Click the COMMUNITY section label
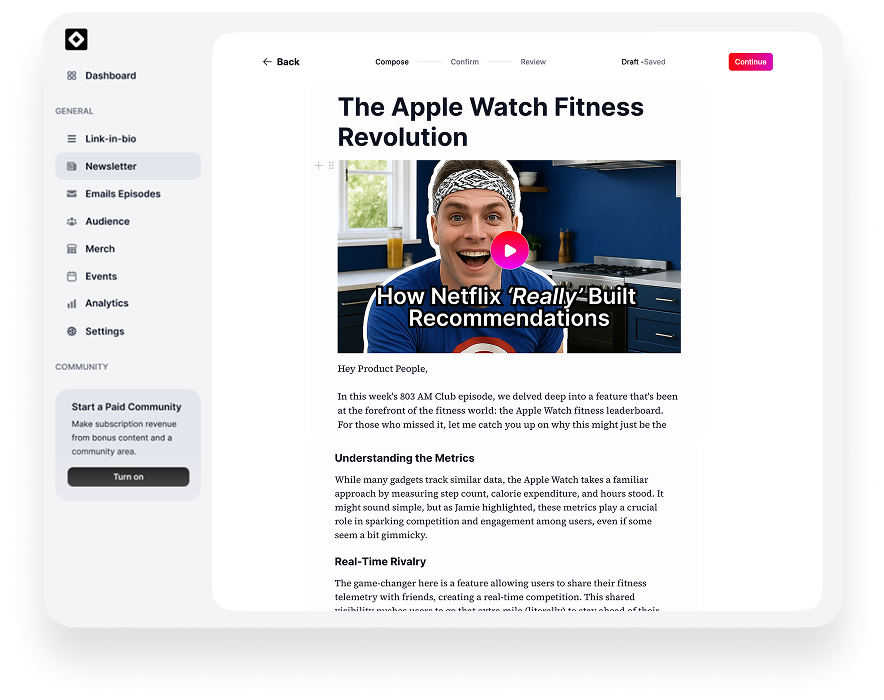This screenshot has width=884, height=700. tap(82, 367)
